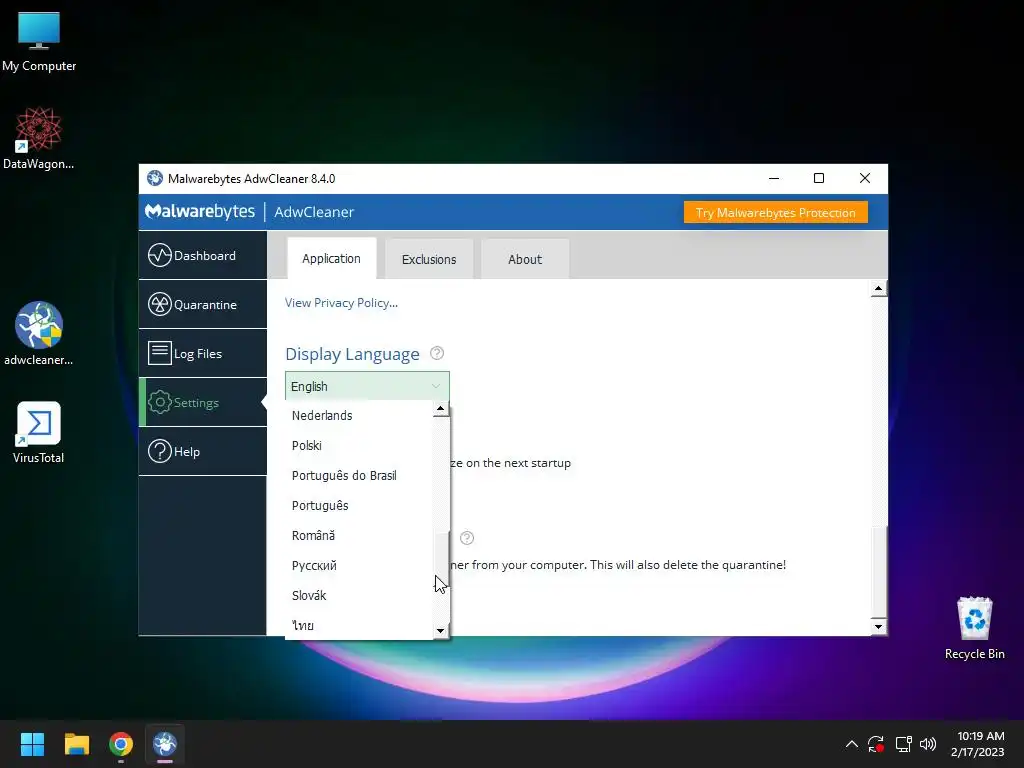Pick Română in the language list
Viewport: 1024px width, 768px height.
359,536
